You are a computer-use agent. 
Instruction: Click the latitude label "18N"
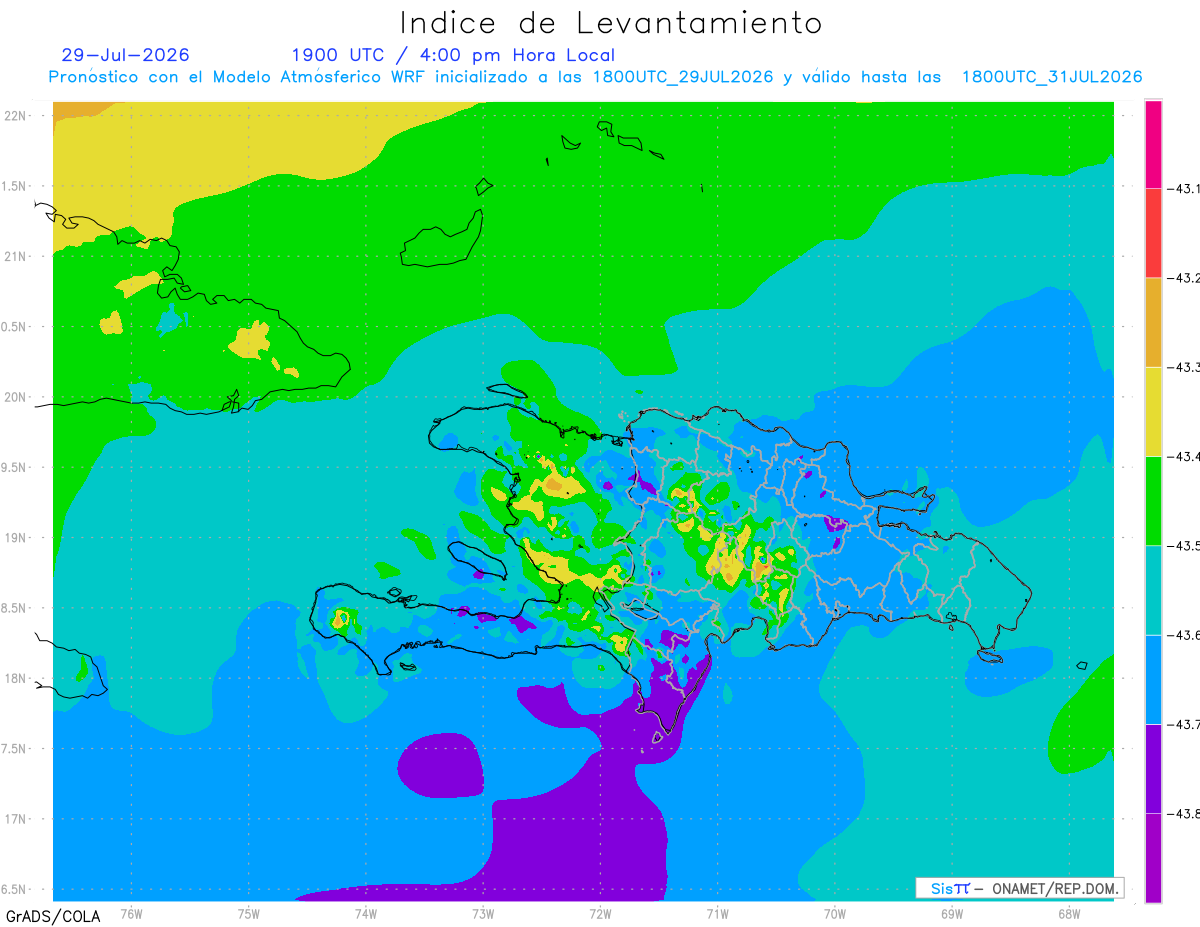(16, 679)
